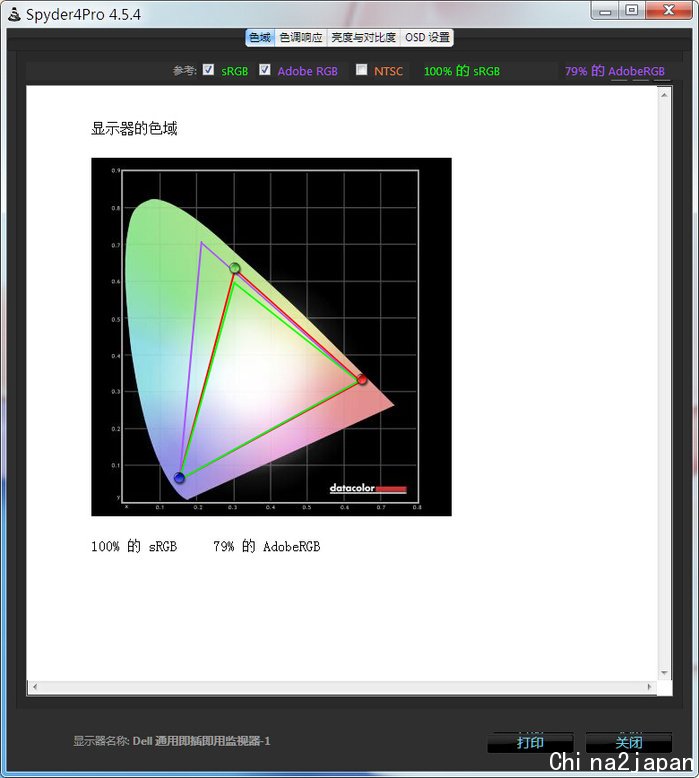Viewport: 699px width, 778px height.
Task: Click the '79% 的 AdobeRGB' text below chart
Action: coord(267,546)
